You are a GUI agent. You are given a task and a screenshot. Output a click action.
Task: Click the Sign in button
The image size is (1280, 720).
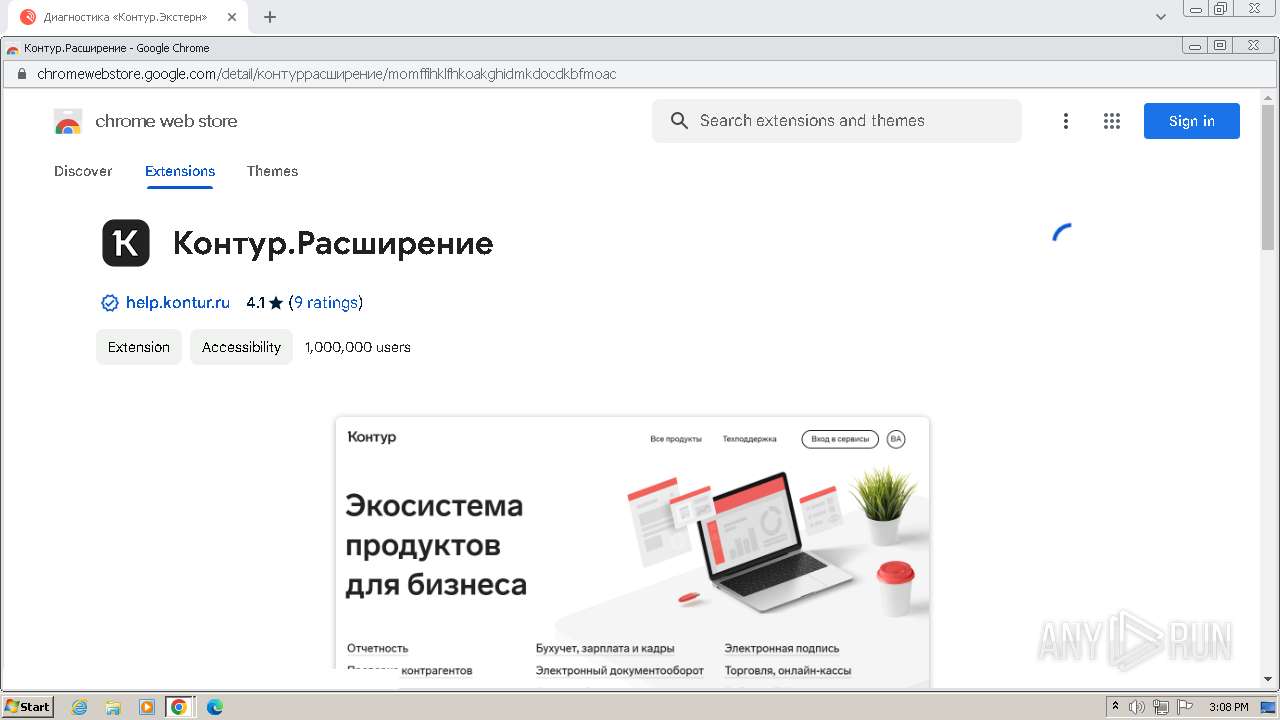coord(1192,121)
